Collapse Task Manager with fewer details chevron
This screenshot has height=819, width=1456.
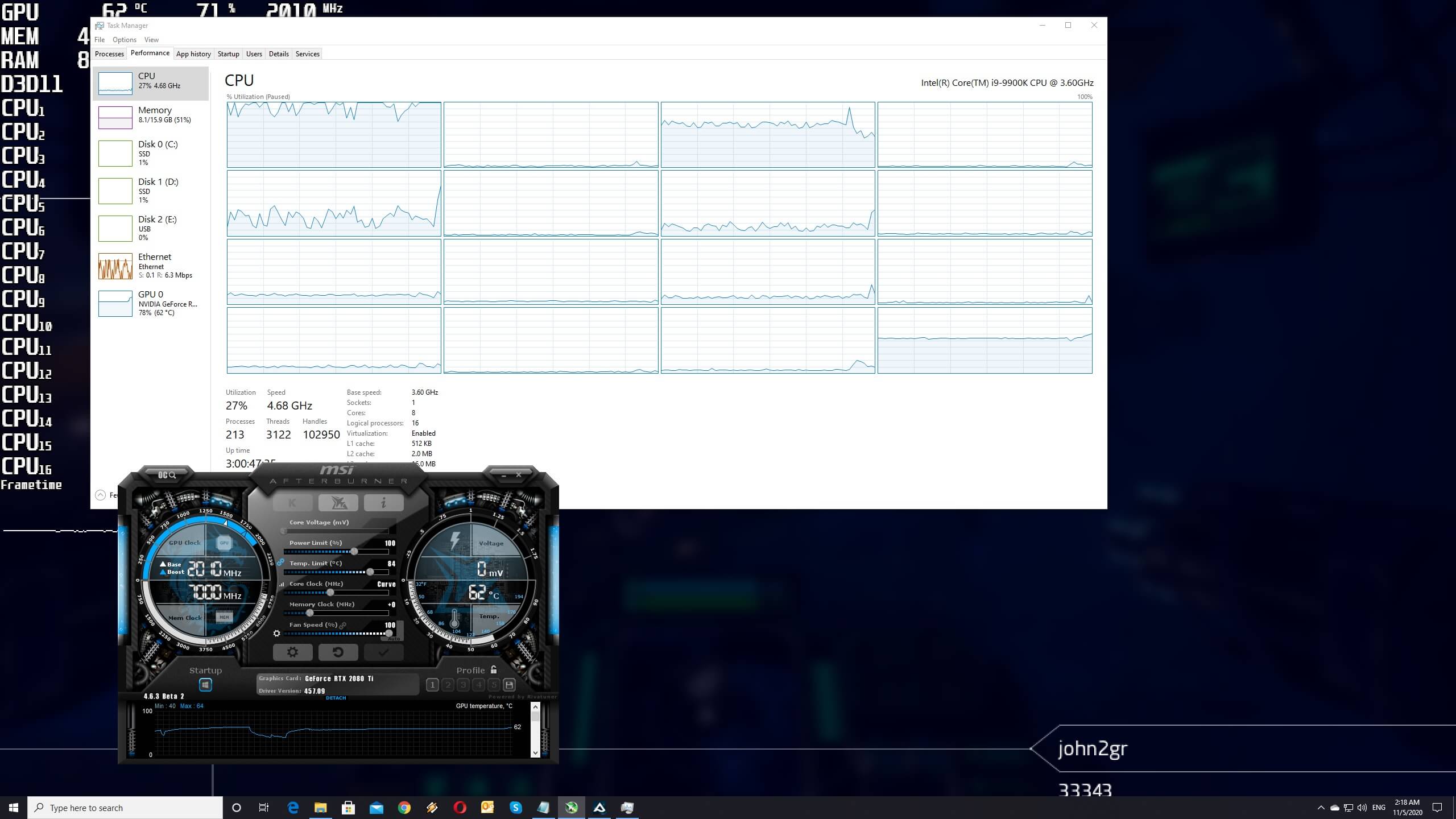click(x=100, y=495)
